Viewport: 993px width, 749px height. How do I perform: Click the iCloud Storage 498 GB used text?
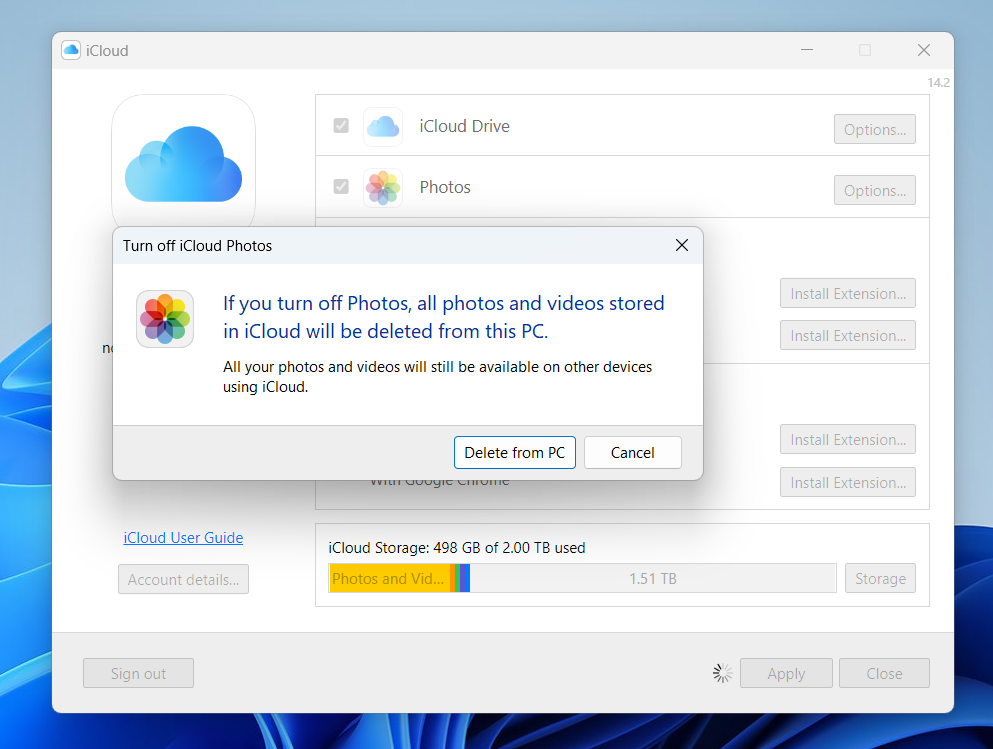click(457, 548)
